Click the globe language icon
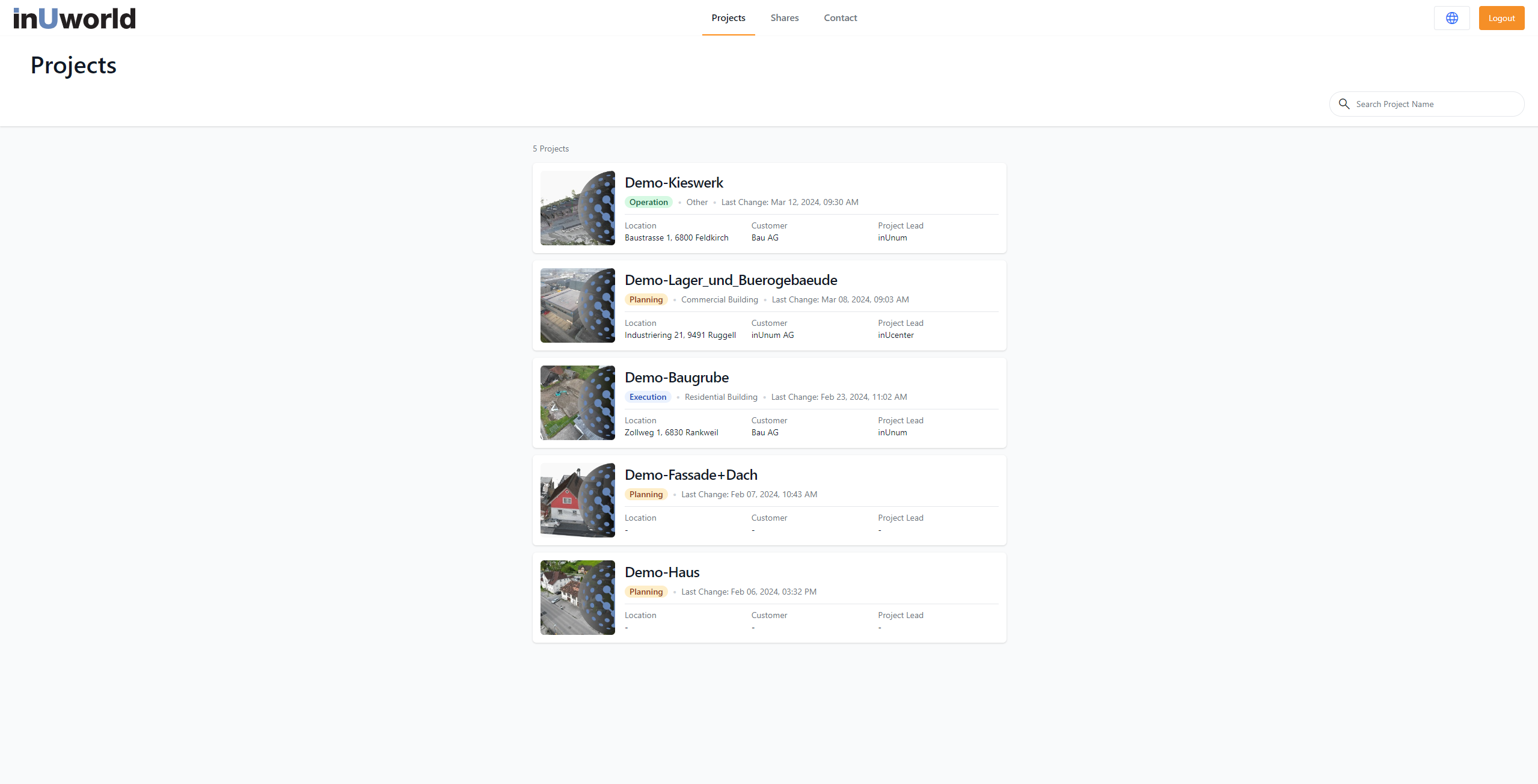The height and width of the screenshot is (784, 1538). point(1451,18)
